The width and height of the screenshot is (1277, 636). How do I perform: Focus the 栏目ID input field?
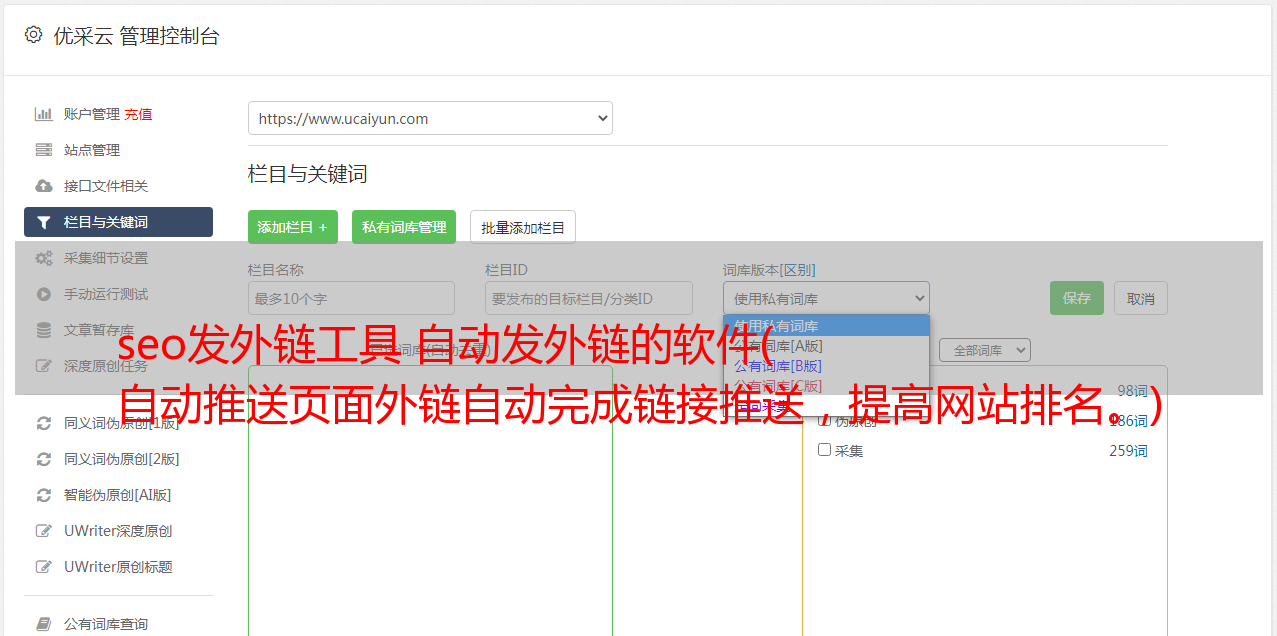click(x=589, y=298)
